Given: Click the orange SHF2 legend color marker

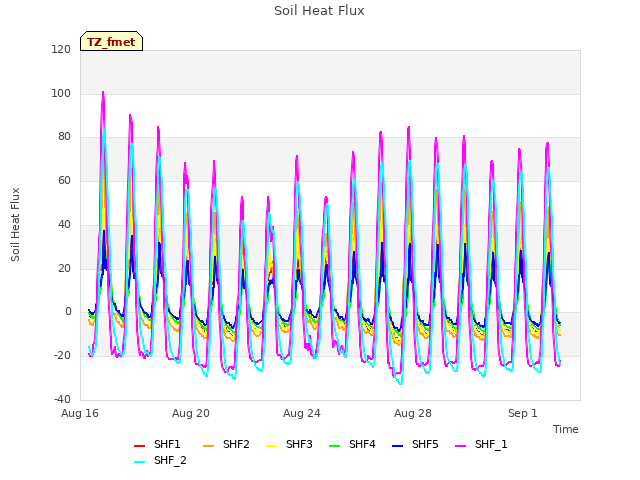Looking at the screenshot, I should (209, 446).
